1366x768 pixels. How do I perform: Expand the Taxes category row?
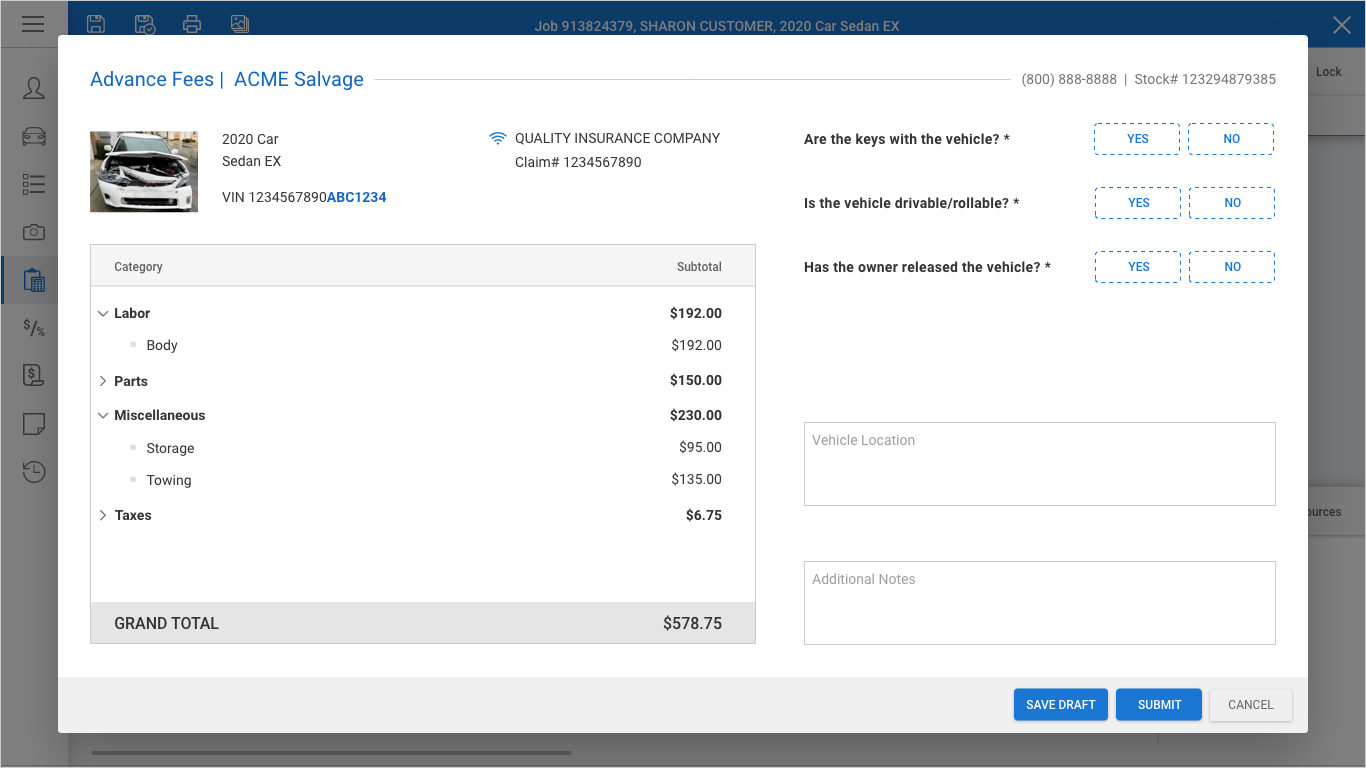click(103, 515)
